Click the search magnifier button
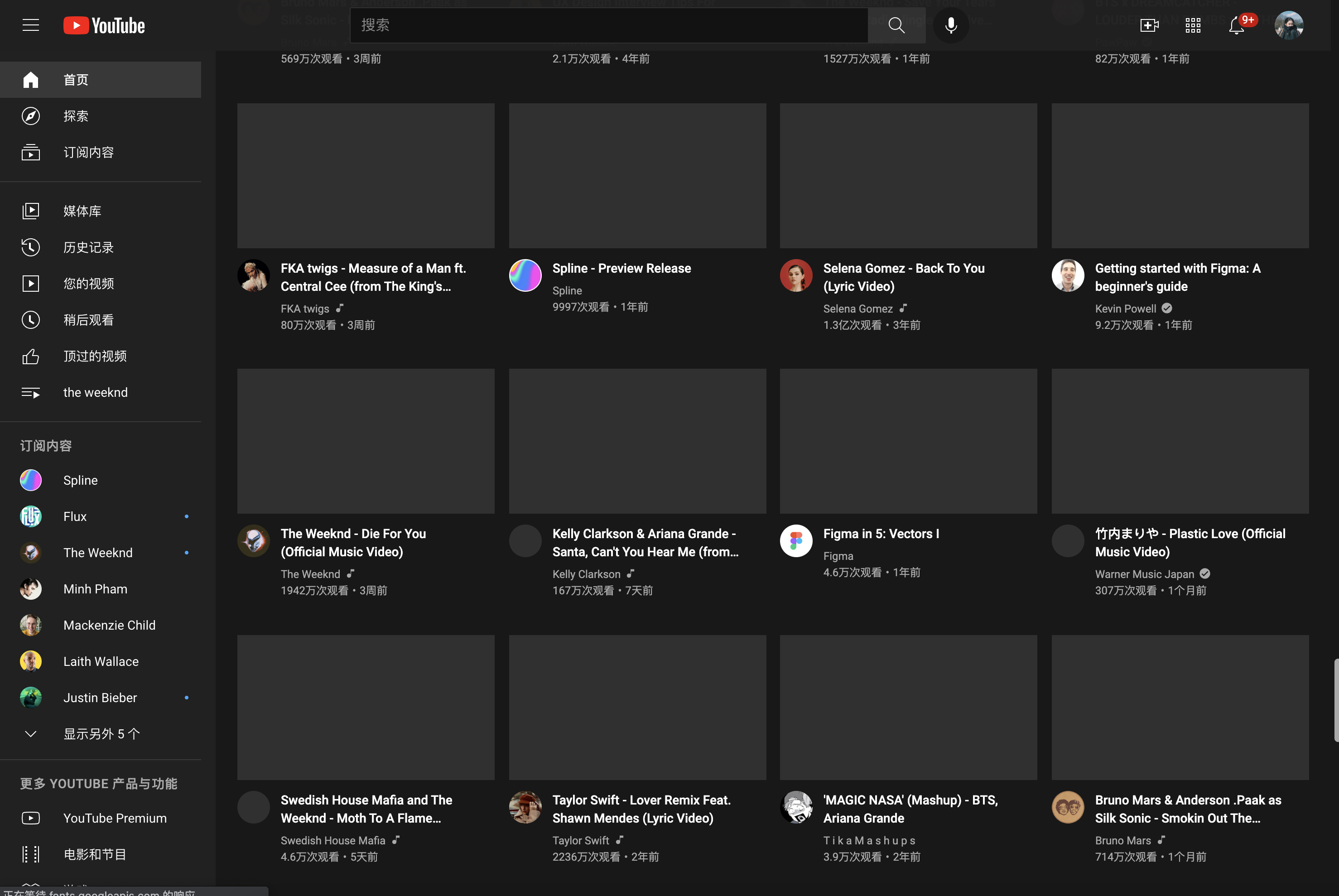 tap(896, 25)
